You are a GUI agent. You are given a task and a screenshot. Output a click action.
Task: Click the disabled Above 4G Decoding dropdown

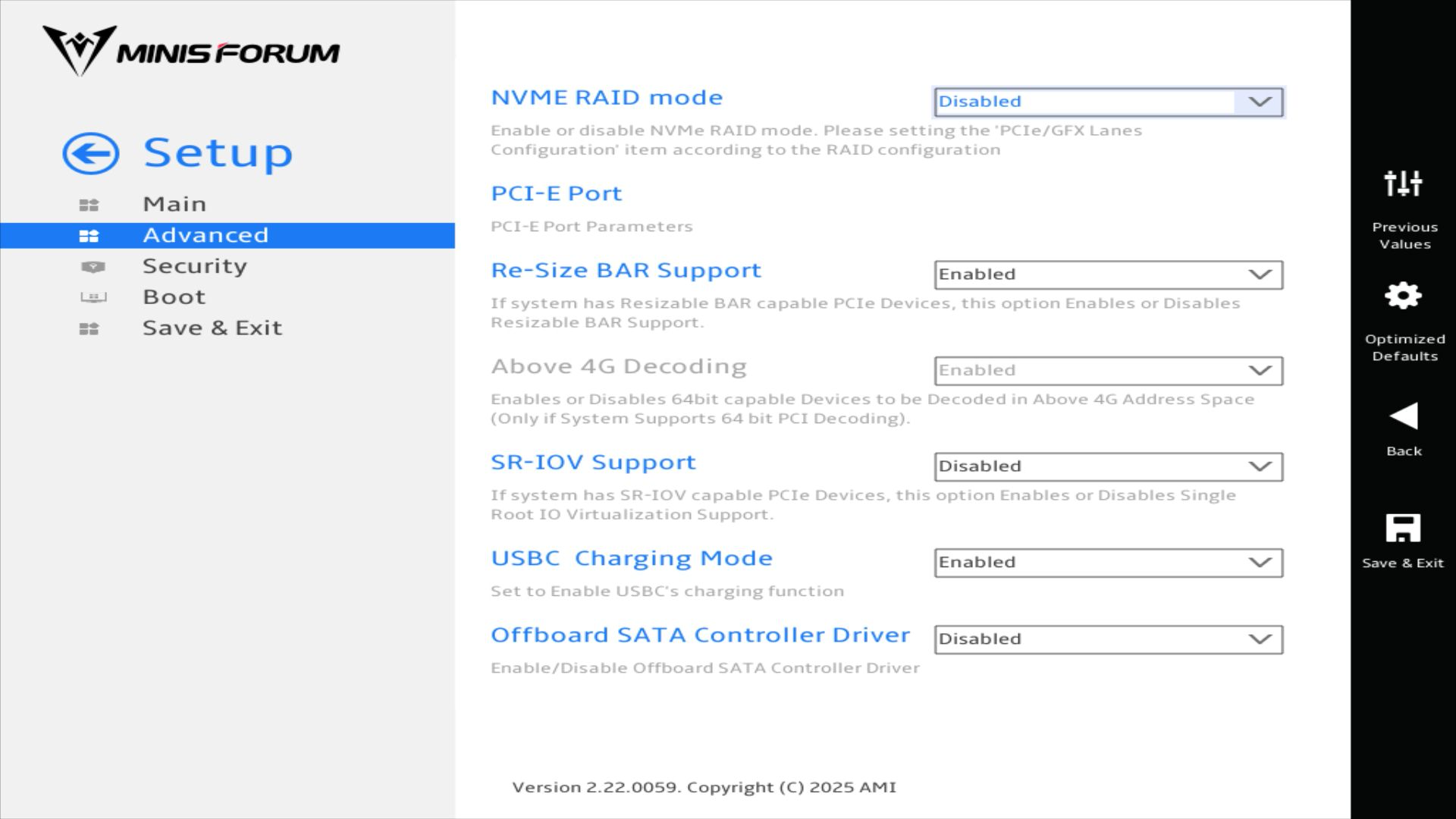coord(1108,371)
